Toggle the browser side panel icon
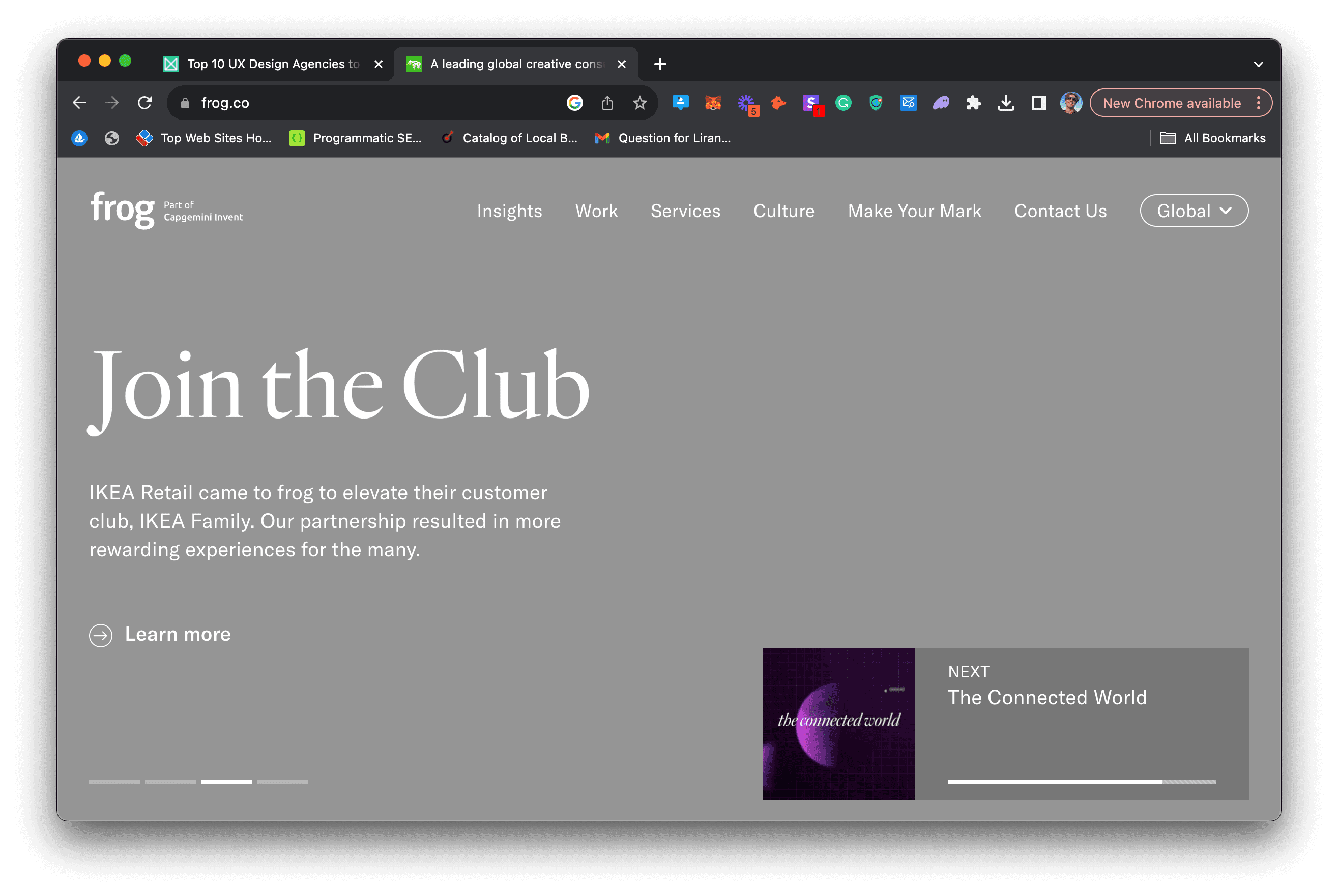The width and height of the screenshot is (1338, 896). click(1038, 103)
